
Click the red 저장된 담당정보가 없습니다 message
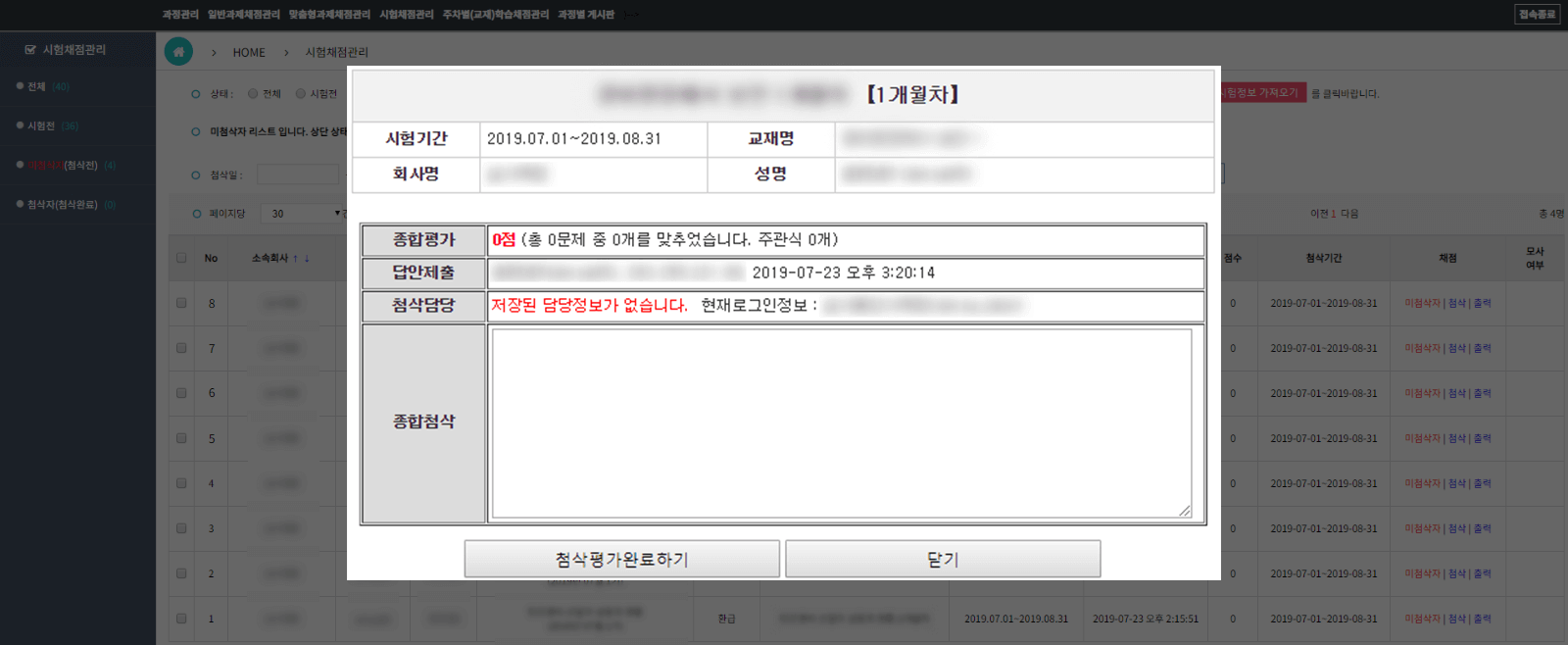pyautogui.click(x=589, y=305)
